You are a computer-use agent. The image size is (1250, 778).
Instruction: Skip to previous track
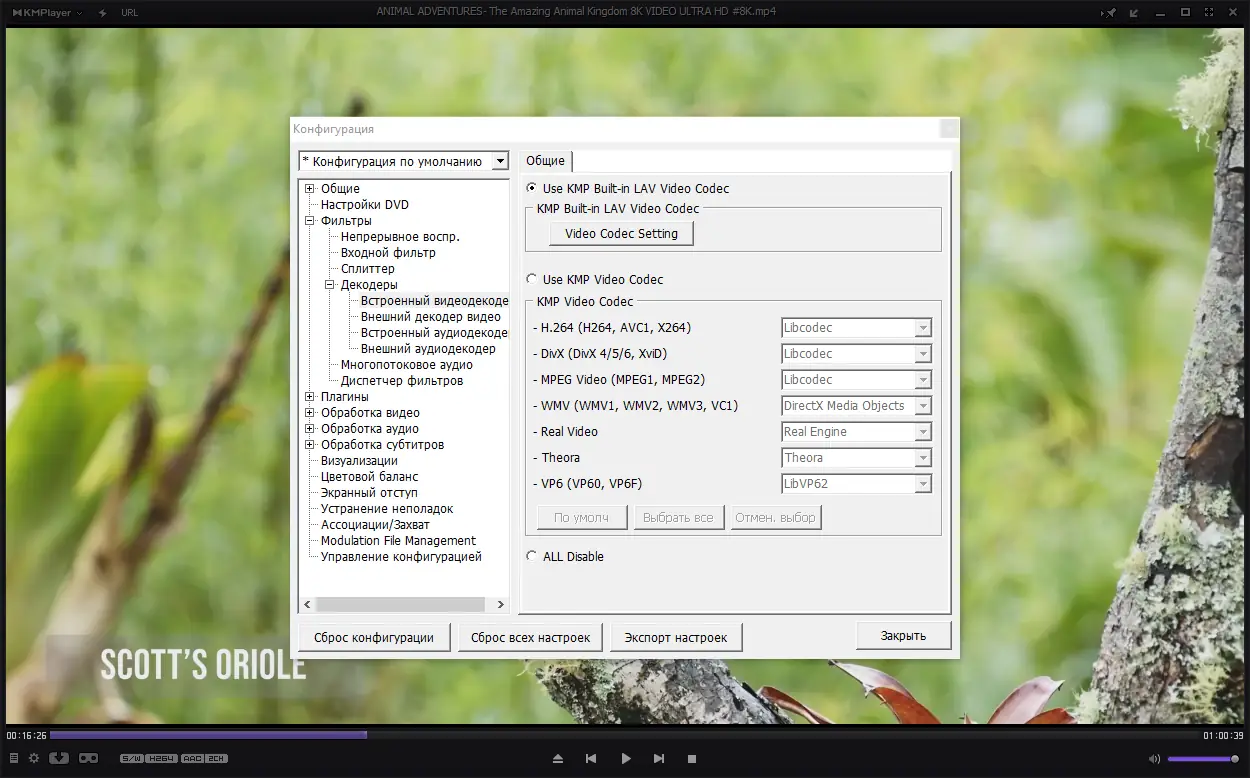[x=591, y=759]
